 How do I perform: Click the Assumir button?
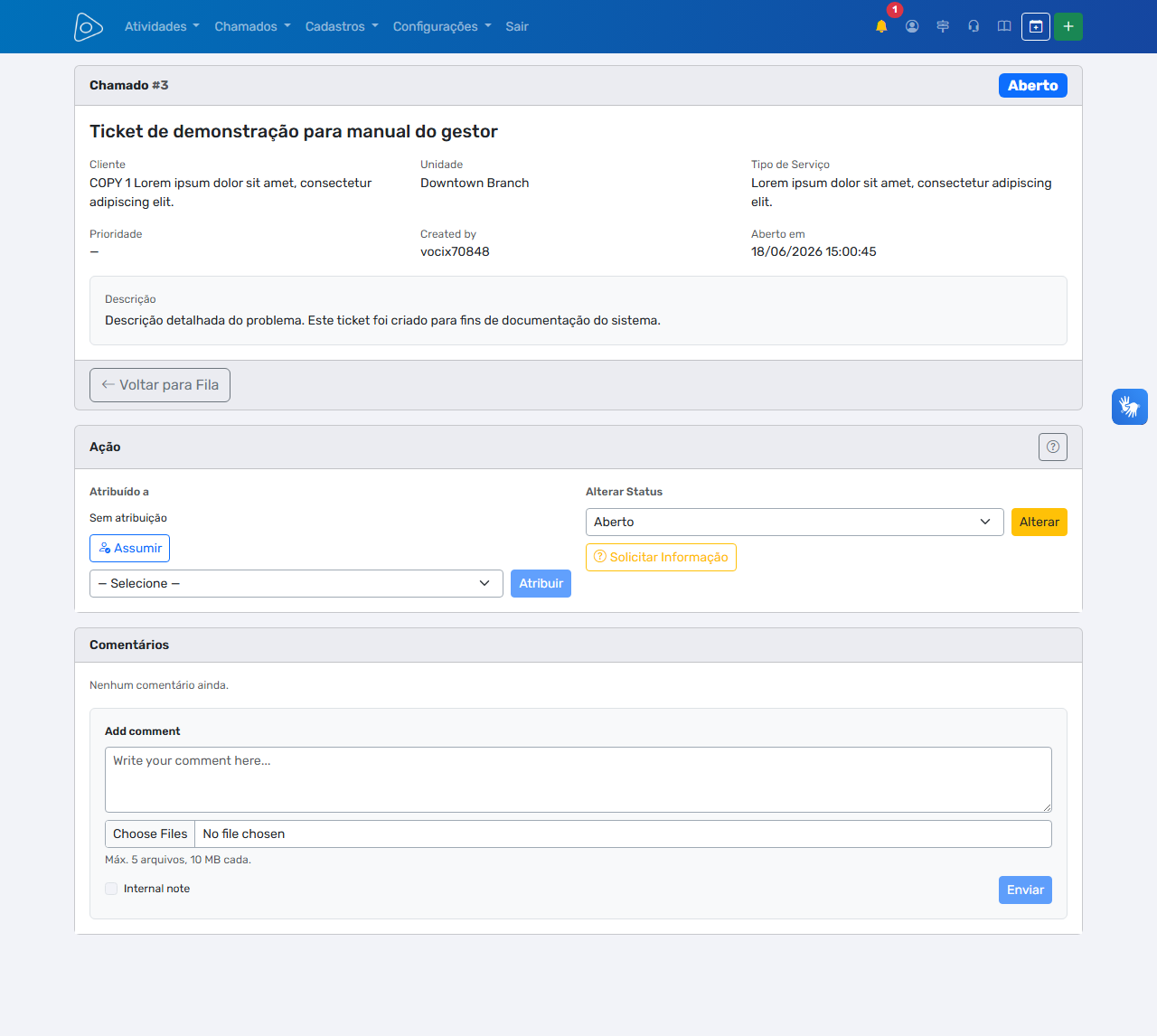click(129, 548)
